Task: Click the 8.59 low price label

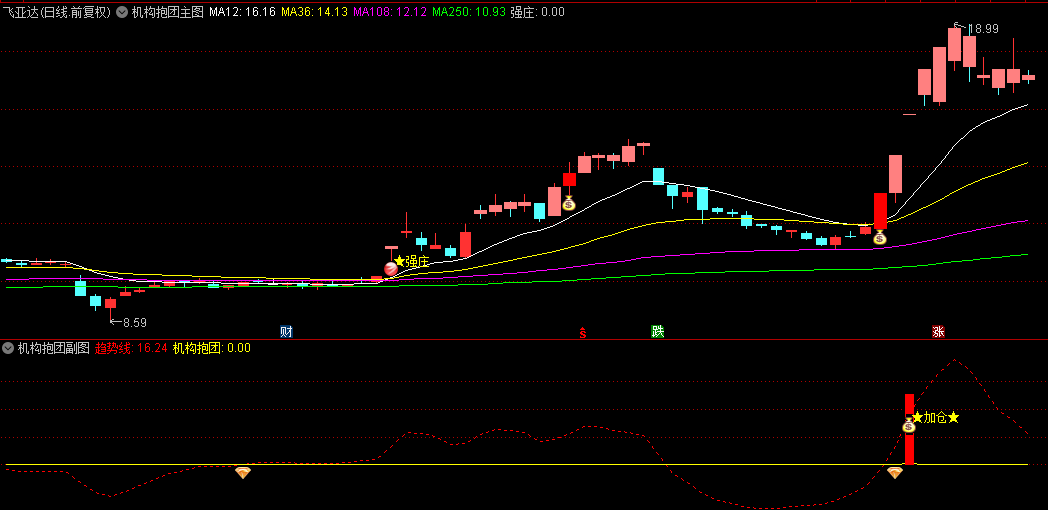Action: coord(134,322)
